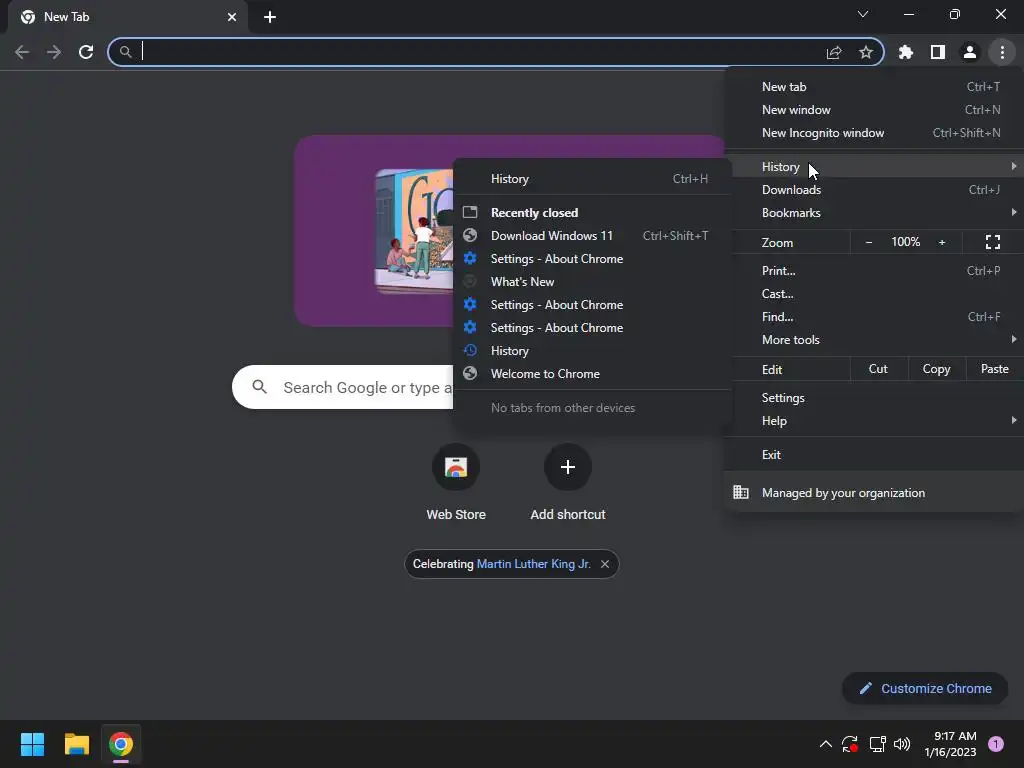Image resolution: width=1024 pixels, height=768 pixels.
Task: Click the sync update tray icon
Action: coord(850,744)
